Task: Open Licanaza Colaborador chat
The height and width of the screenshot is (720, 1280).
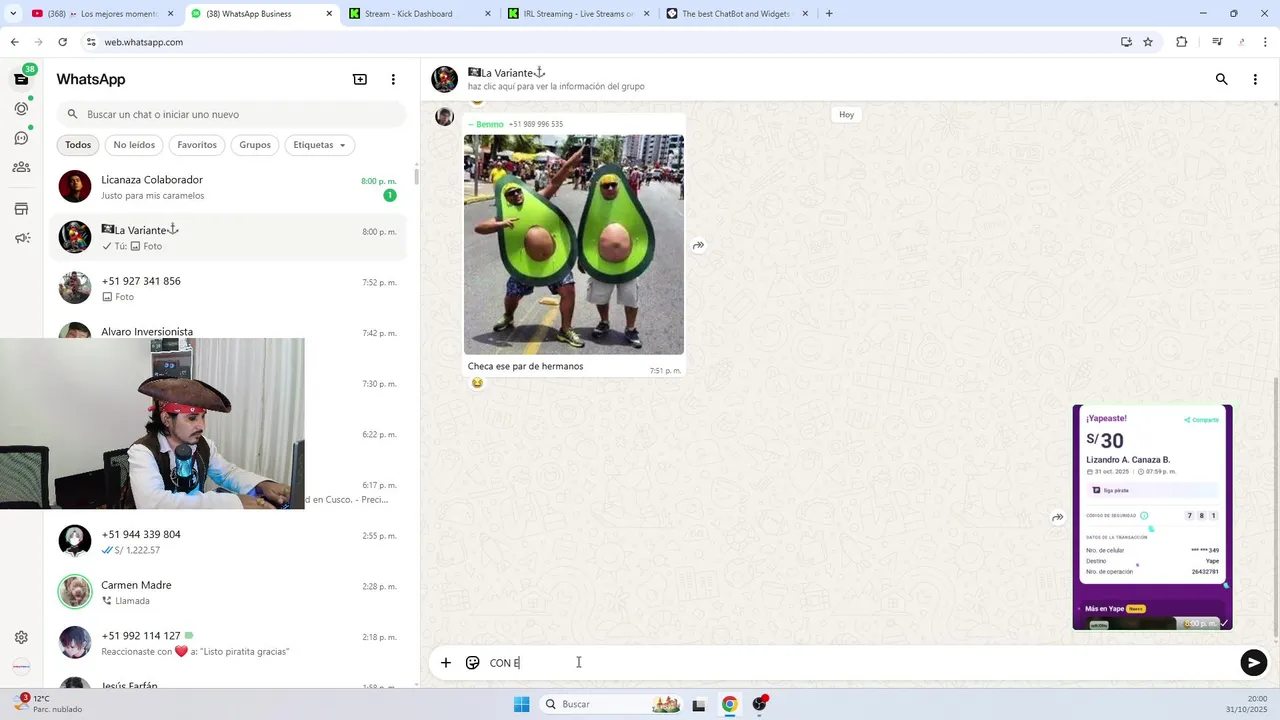Action: point(228,187)
